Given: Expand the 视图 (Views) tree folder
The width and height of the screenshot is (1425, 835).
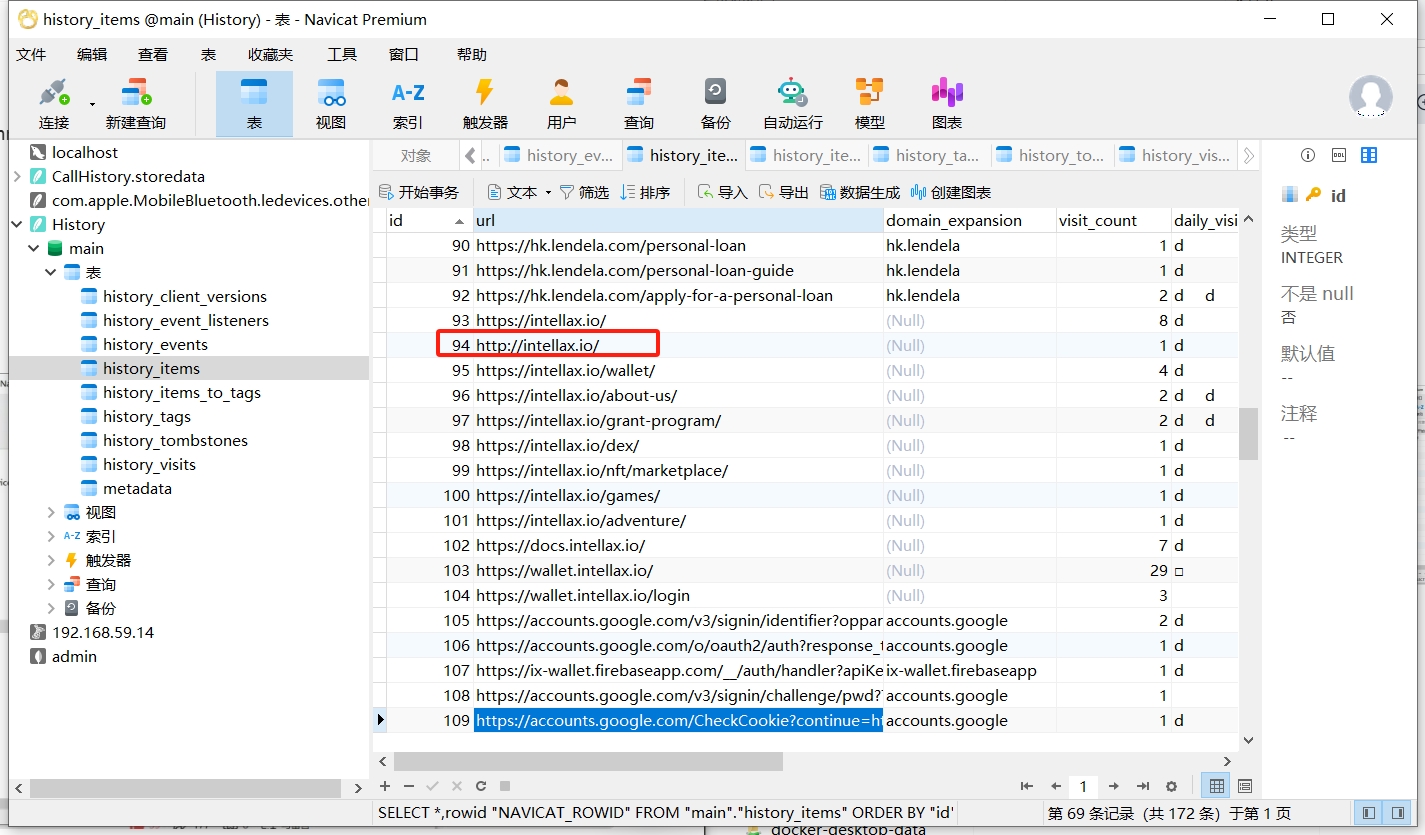Looking at the screenshot, I should click(x=51, y=512).
